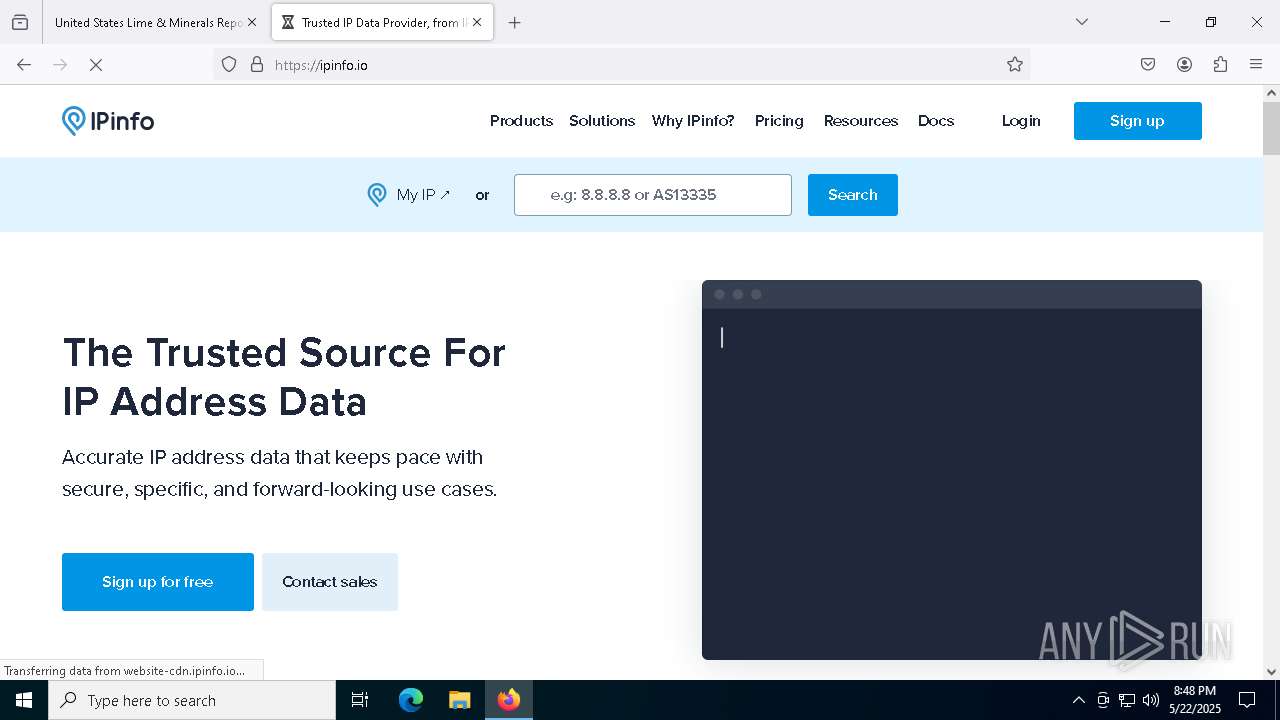Go to the Pricing page
The height and width of the screenshot is (720, 1280).
(779, 121)
